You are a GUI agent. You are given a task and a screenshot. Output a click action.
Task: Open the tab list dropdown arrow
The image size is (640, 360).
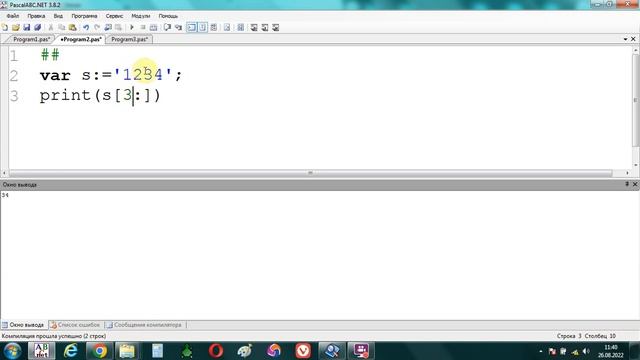coord(625,39)
